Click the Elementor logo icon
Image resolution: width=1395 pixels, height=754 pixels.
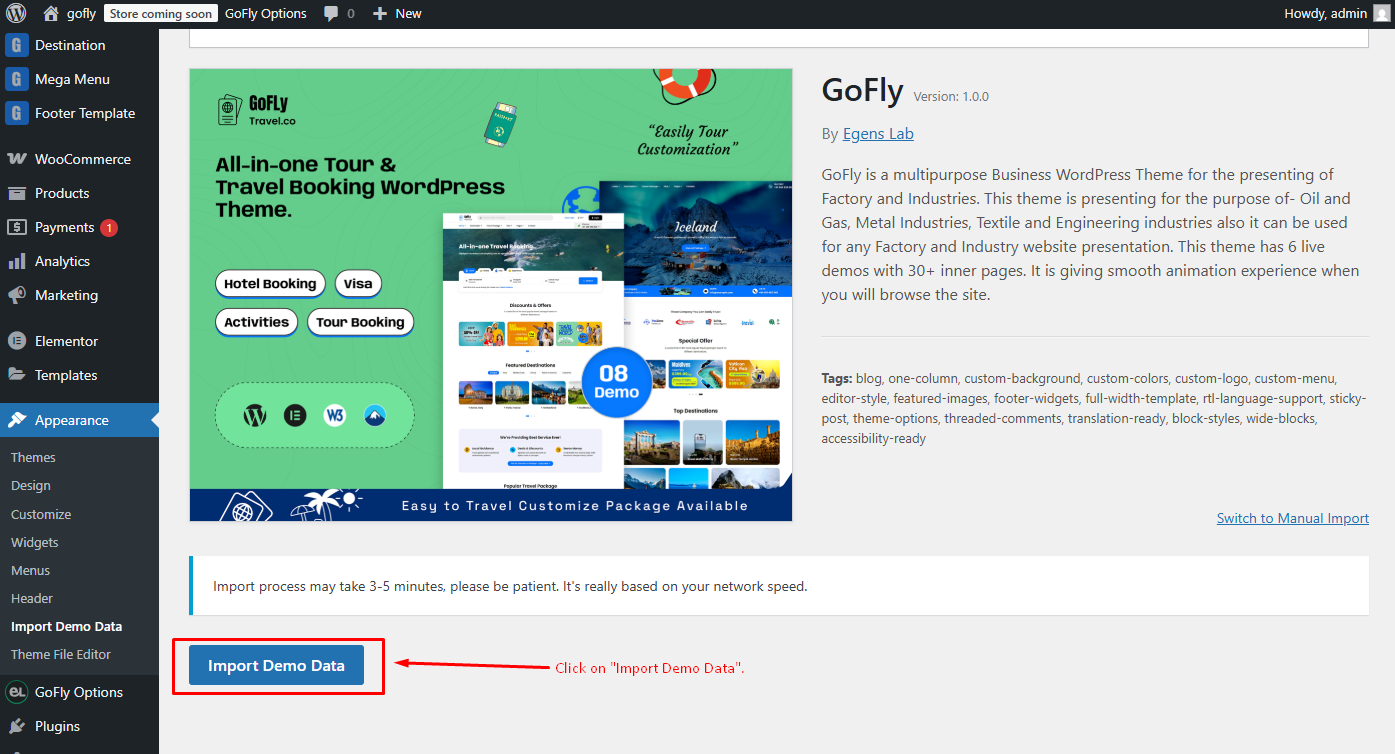17,341
